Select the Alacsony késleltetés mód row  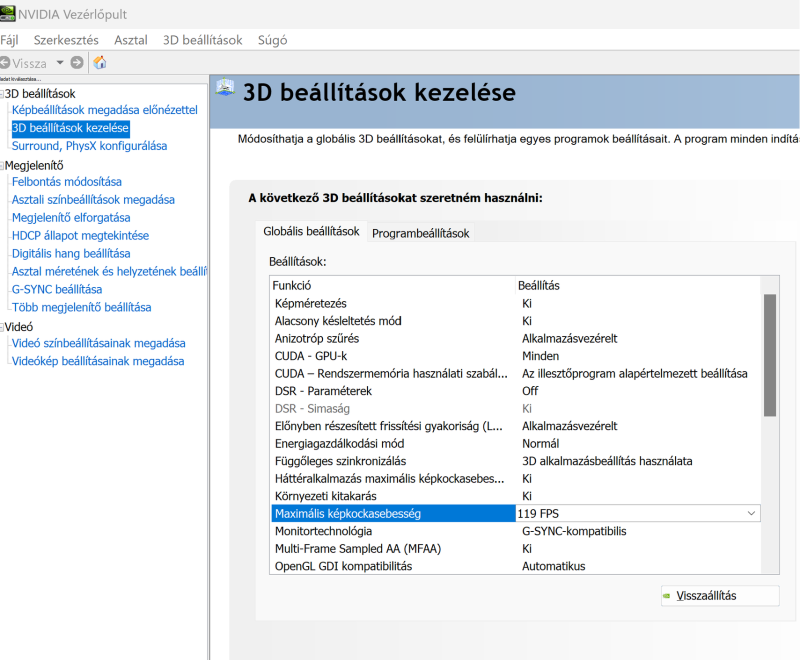tap(515, 321)
